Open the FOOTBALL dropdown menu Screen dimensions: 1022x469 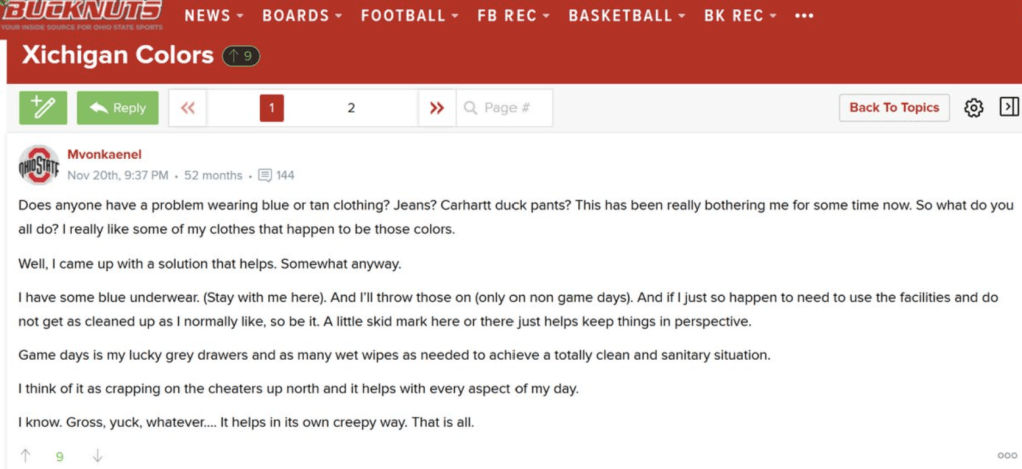click(410, 15)
